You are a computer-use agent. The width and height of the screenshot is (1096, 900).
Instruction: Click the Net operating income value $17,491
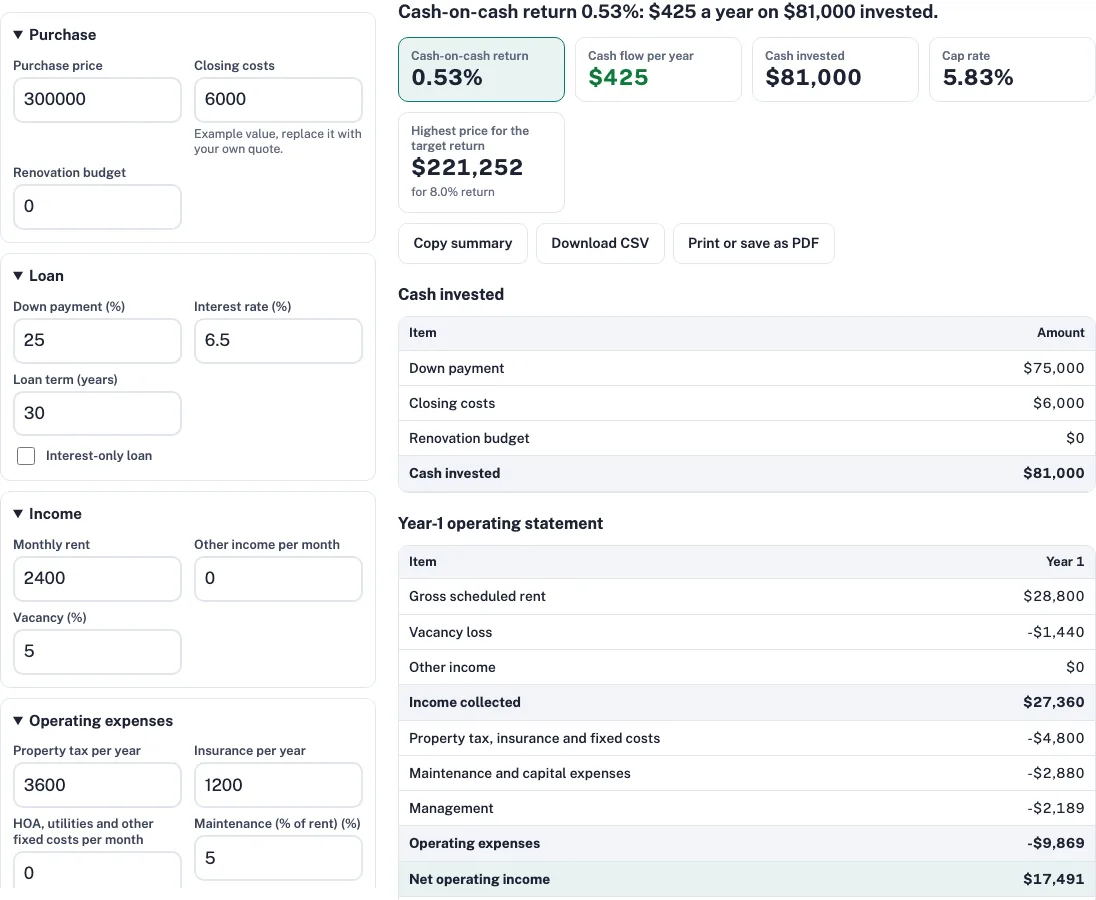coord(1053,879)
